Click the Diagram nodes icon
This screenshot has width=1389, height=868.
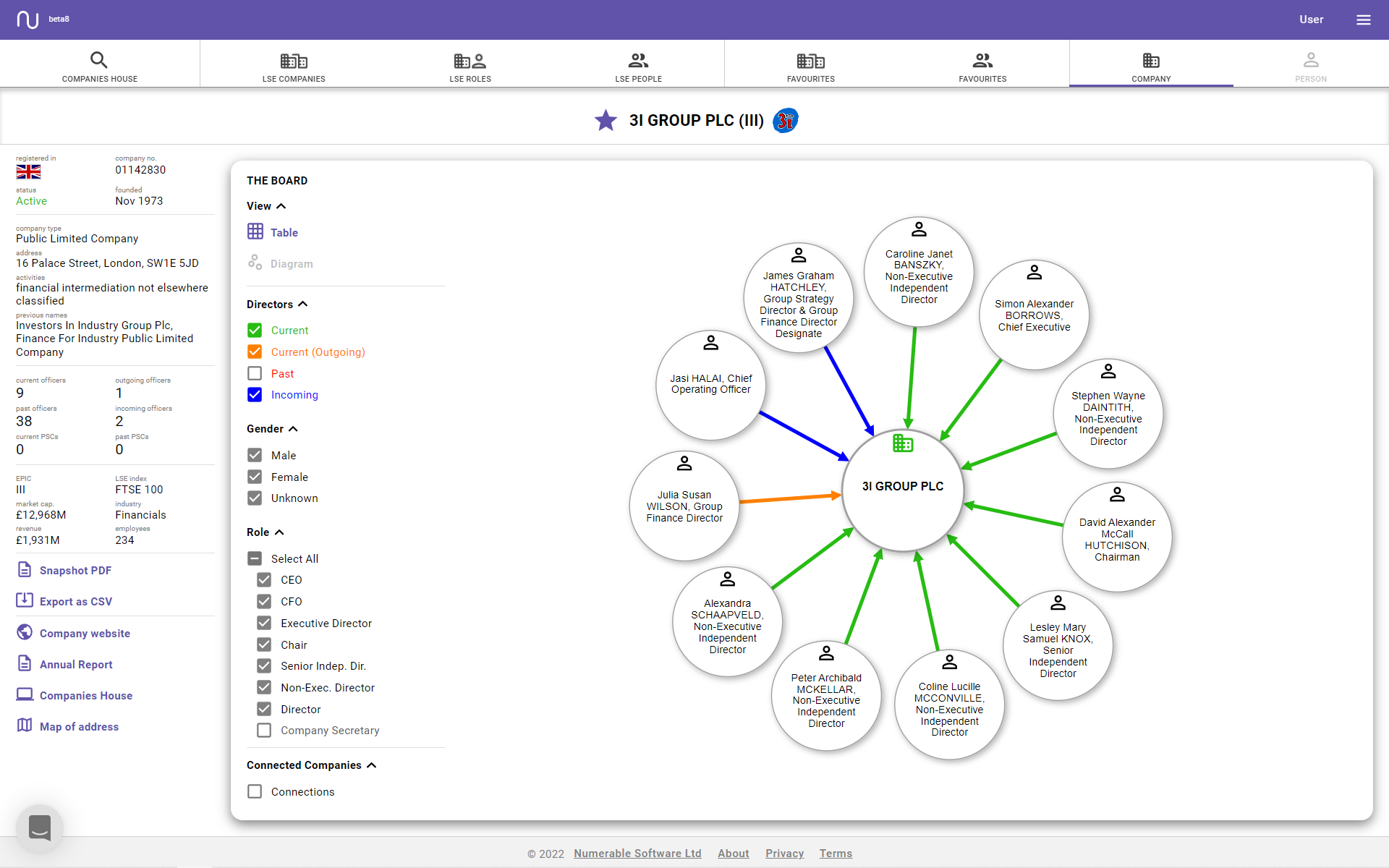[255, 263]
